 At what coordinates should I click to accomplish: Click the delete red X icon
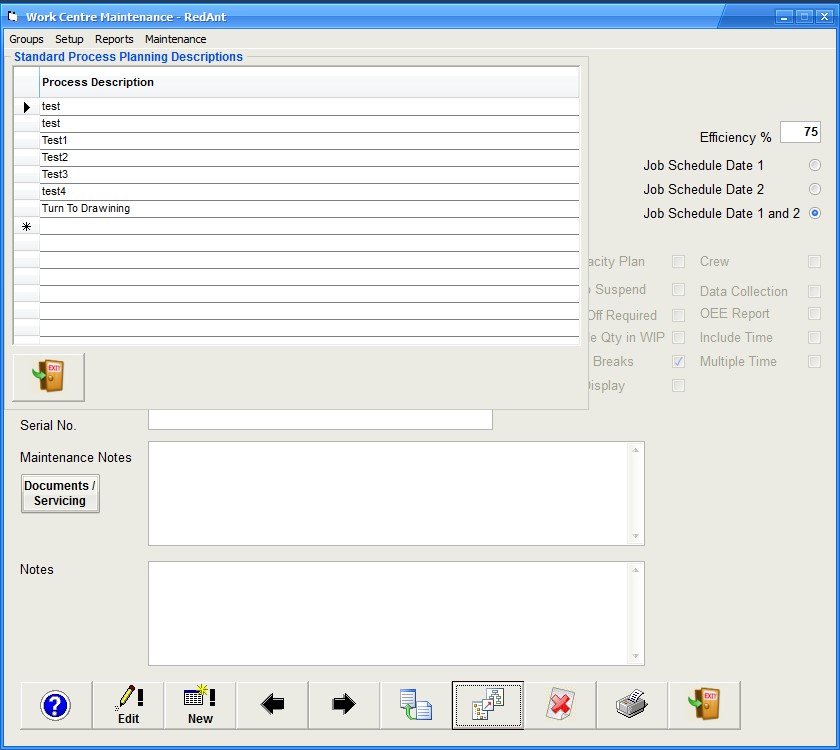click(x=560, y=705)
